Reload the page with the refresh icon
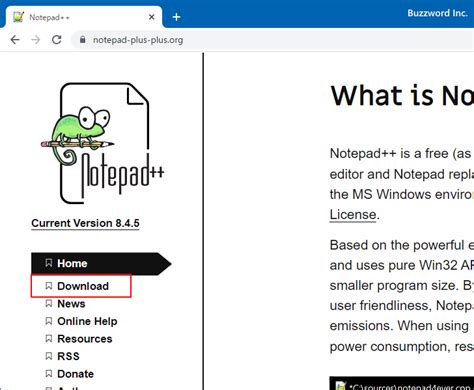 [57, 40]
